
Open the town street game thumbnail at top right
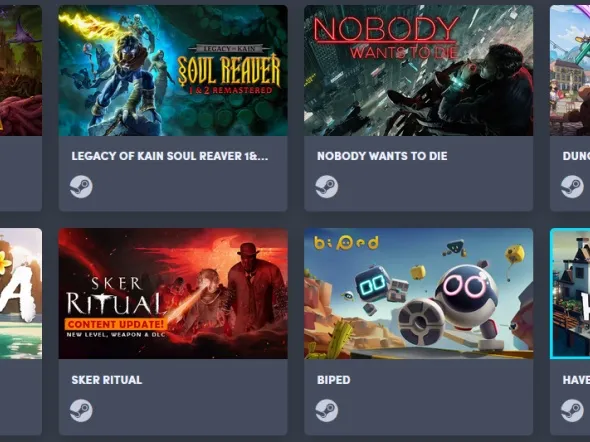click(570, 70)
